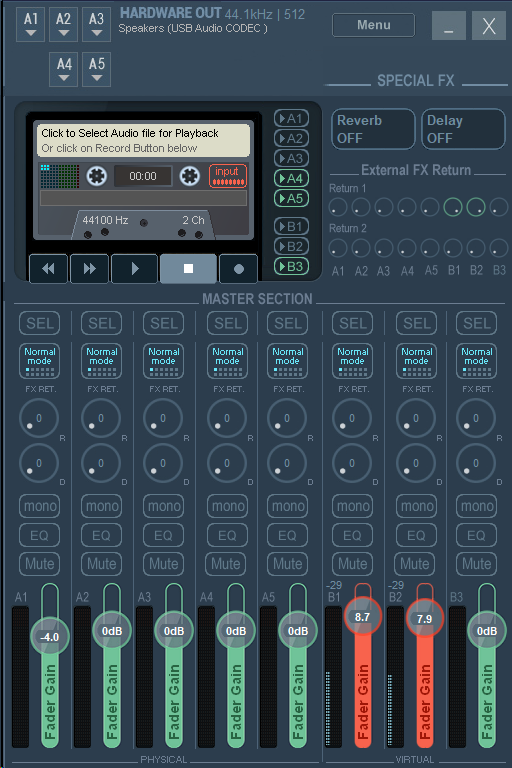The image size is (512, 768).
Task: Open the A2 hardware output device dropdown
Action: pyautogui.click(x=64, y=24)
